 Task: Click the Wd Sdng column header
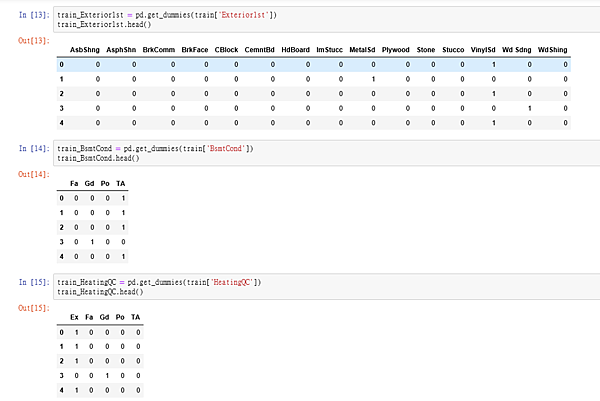[517, 50]
